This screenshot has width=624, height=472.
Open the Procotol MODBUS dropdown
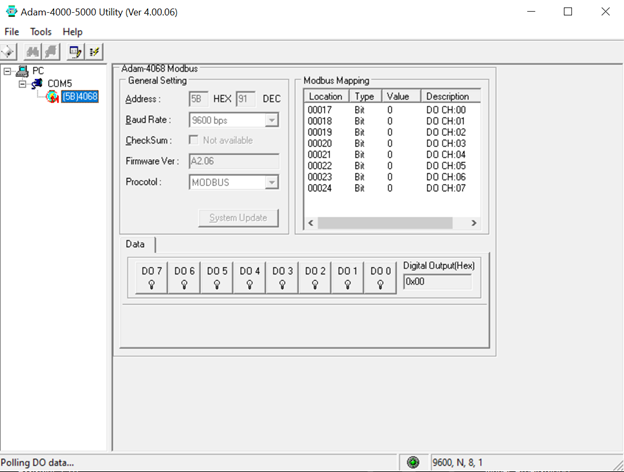coord(271,182)
